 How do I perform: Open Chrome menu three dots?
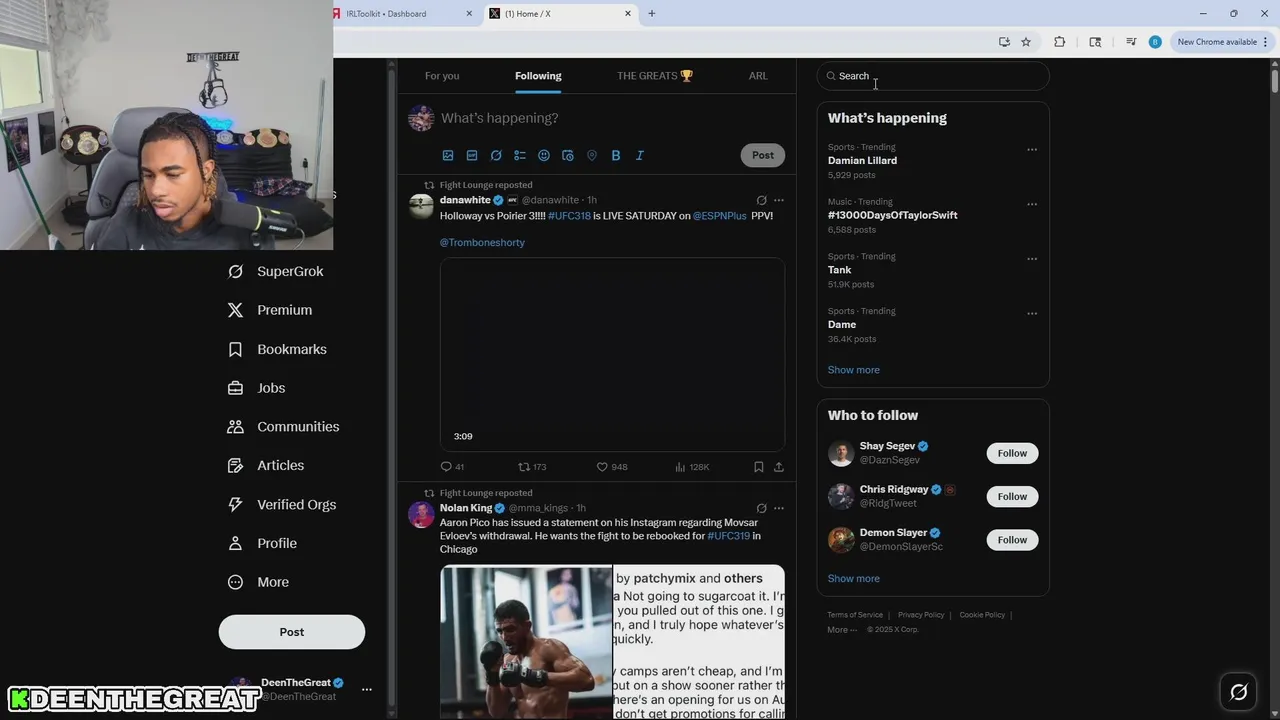[1266, 42]
